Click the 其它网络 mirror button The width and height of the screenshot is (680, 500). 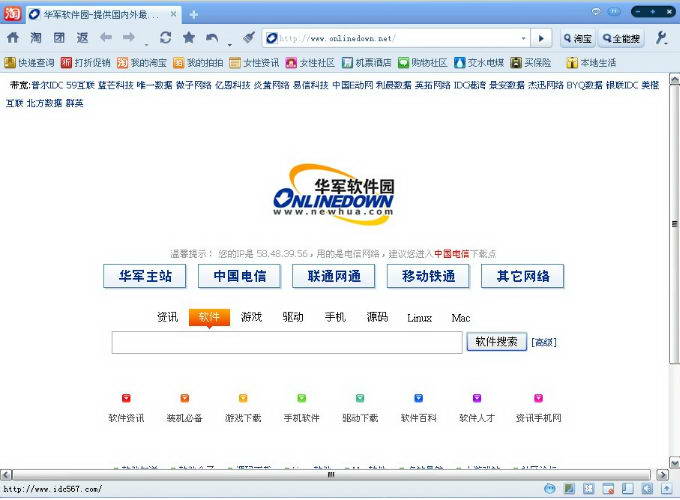523,276
